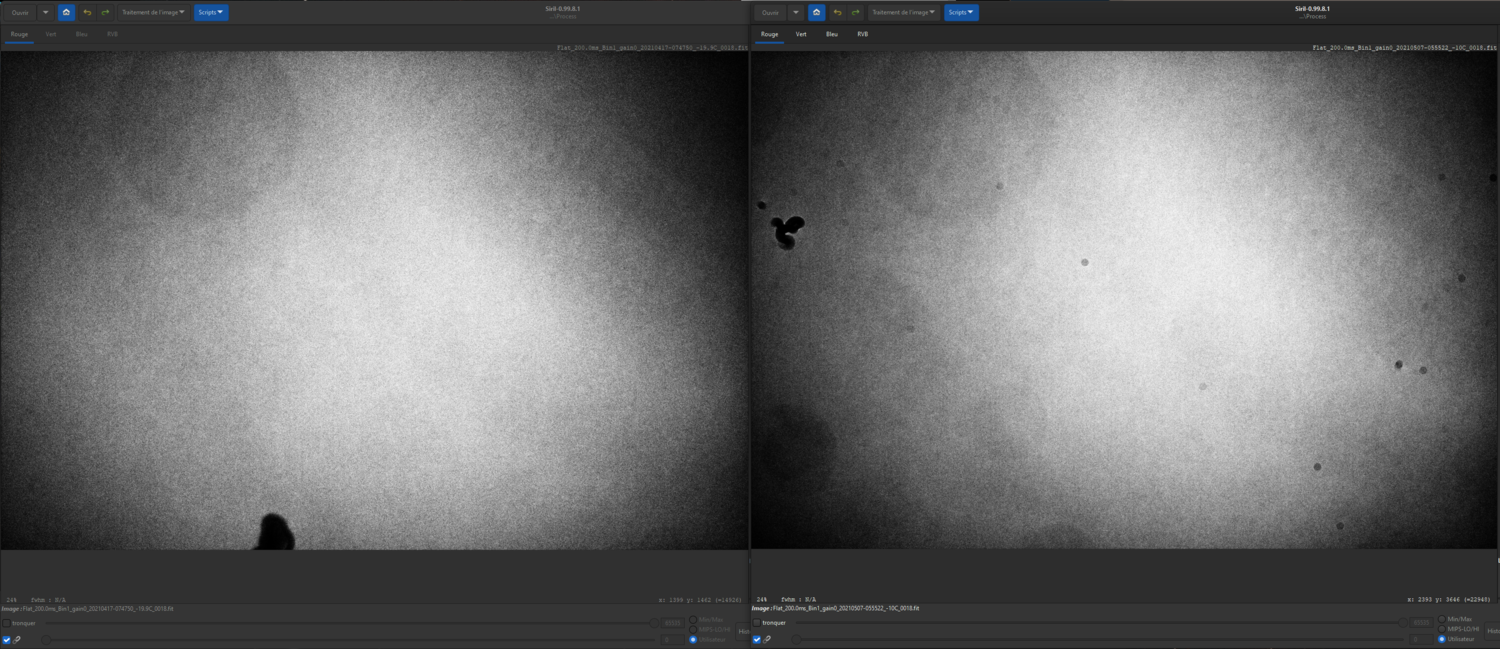Redo action in left window

[x=105, y=13]
